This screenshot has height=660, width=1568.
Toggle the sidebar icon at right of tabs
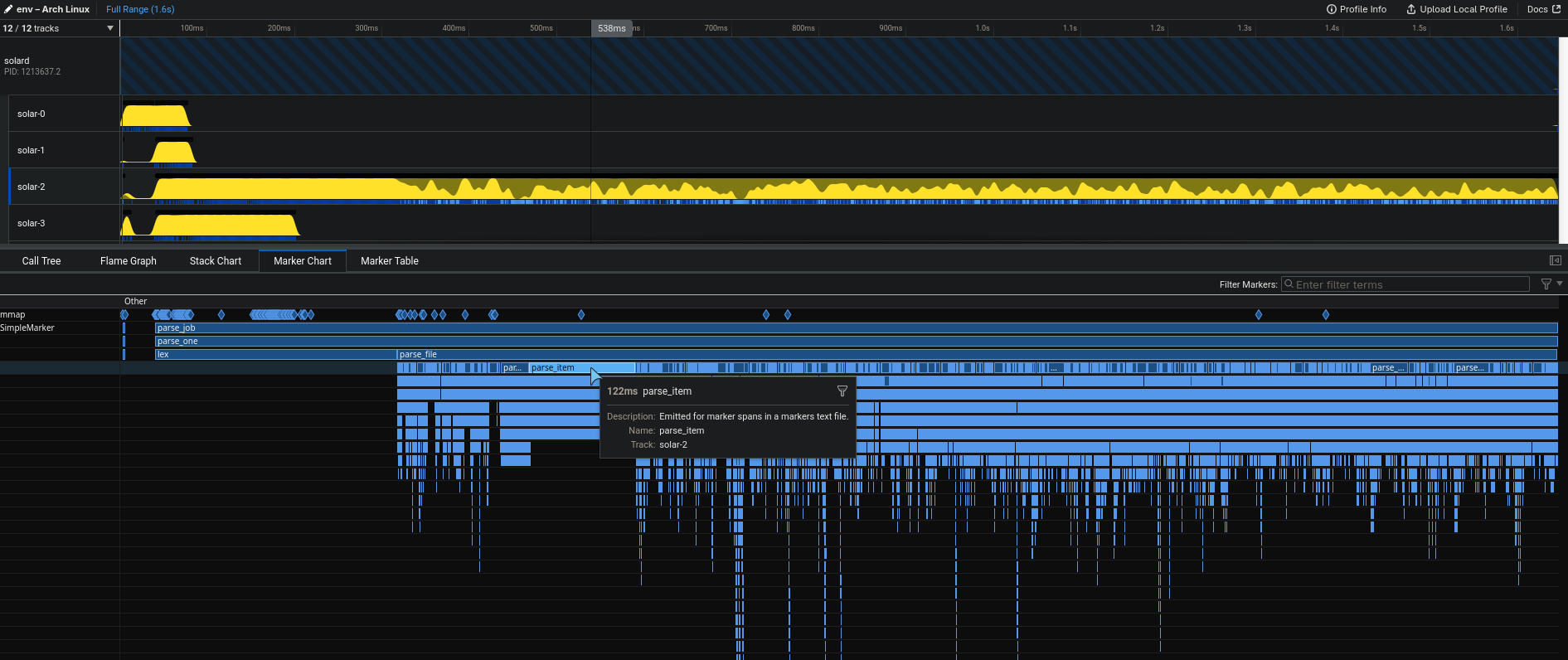coord(1556,260)
